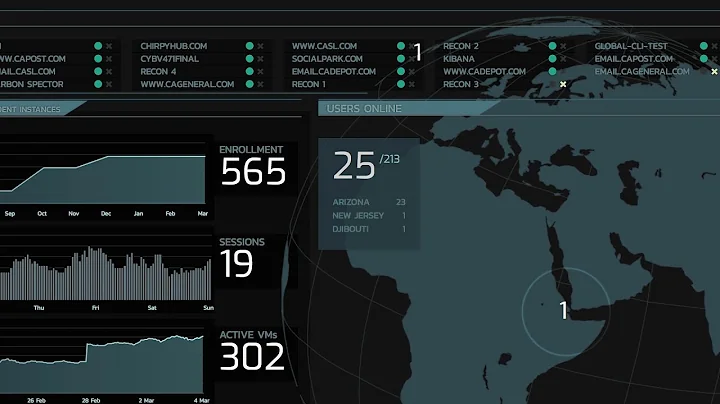Click the 28 Feb label on VMs chart

(91, 400)
